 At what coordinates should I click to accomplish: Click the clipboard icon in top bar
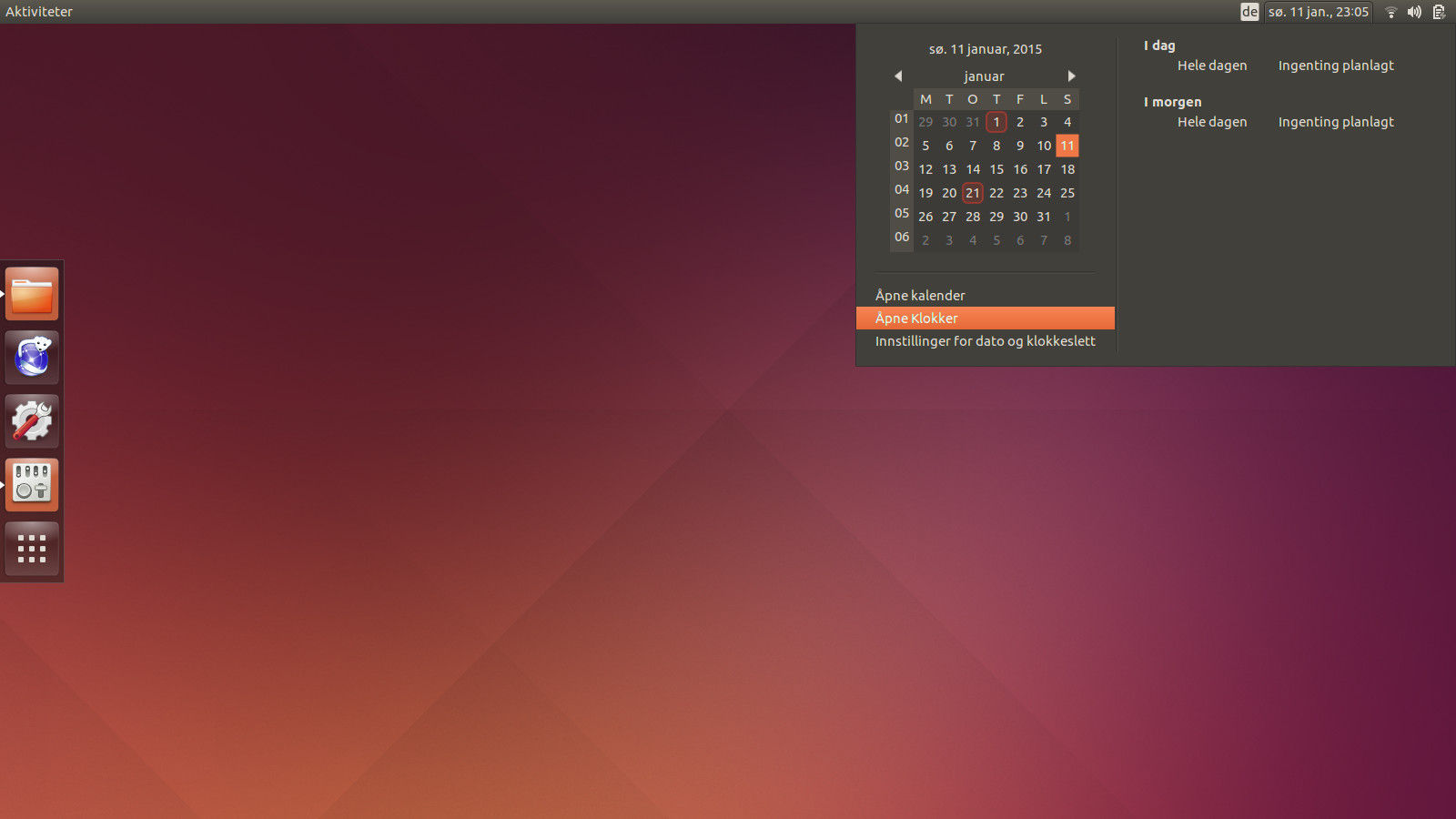[1439, 12]
